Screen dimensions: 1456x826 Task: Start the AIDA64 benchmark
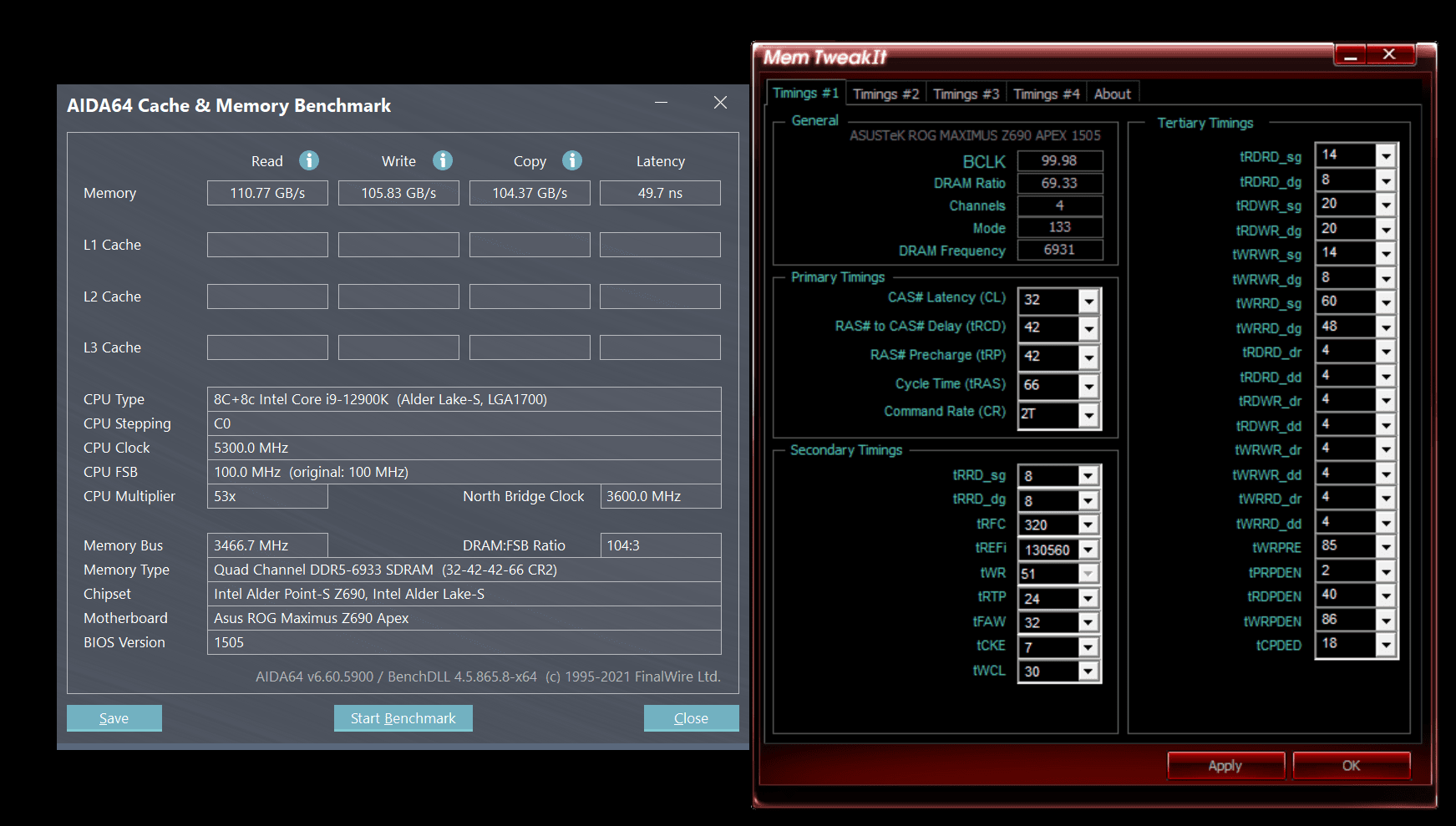pos(403,718)
